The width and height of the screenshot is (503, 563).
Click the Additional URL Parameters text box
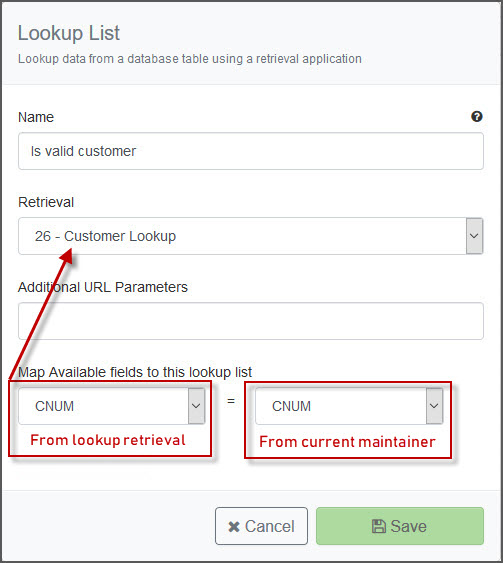pyautogui.click(x=251, y=321)
